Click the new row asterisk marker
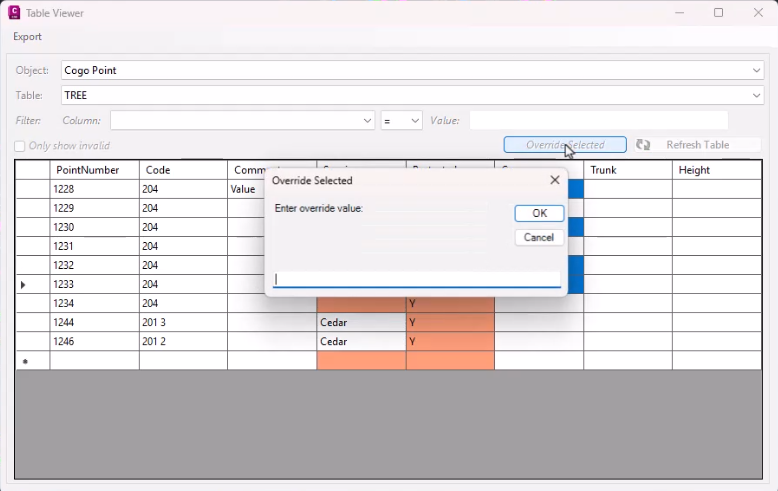 (x=25, y=361)
